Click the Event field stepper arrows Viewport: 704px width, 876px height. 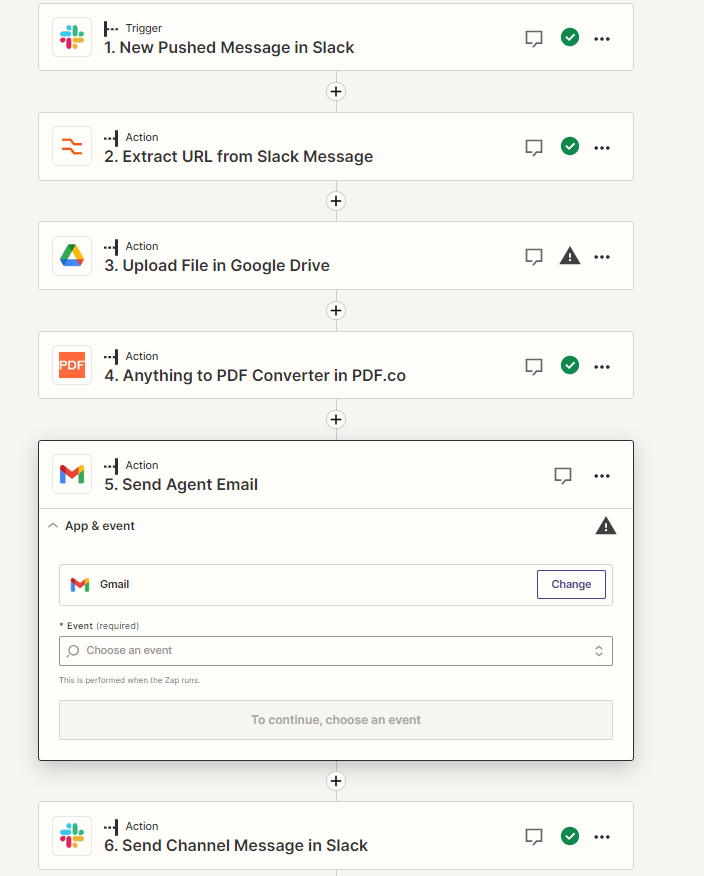pyautogui.click(x=598, y=651)
